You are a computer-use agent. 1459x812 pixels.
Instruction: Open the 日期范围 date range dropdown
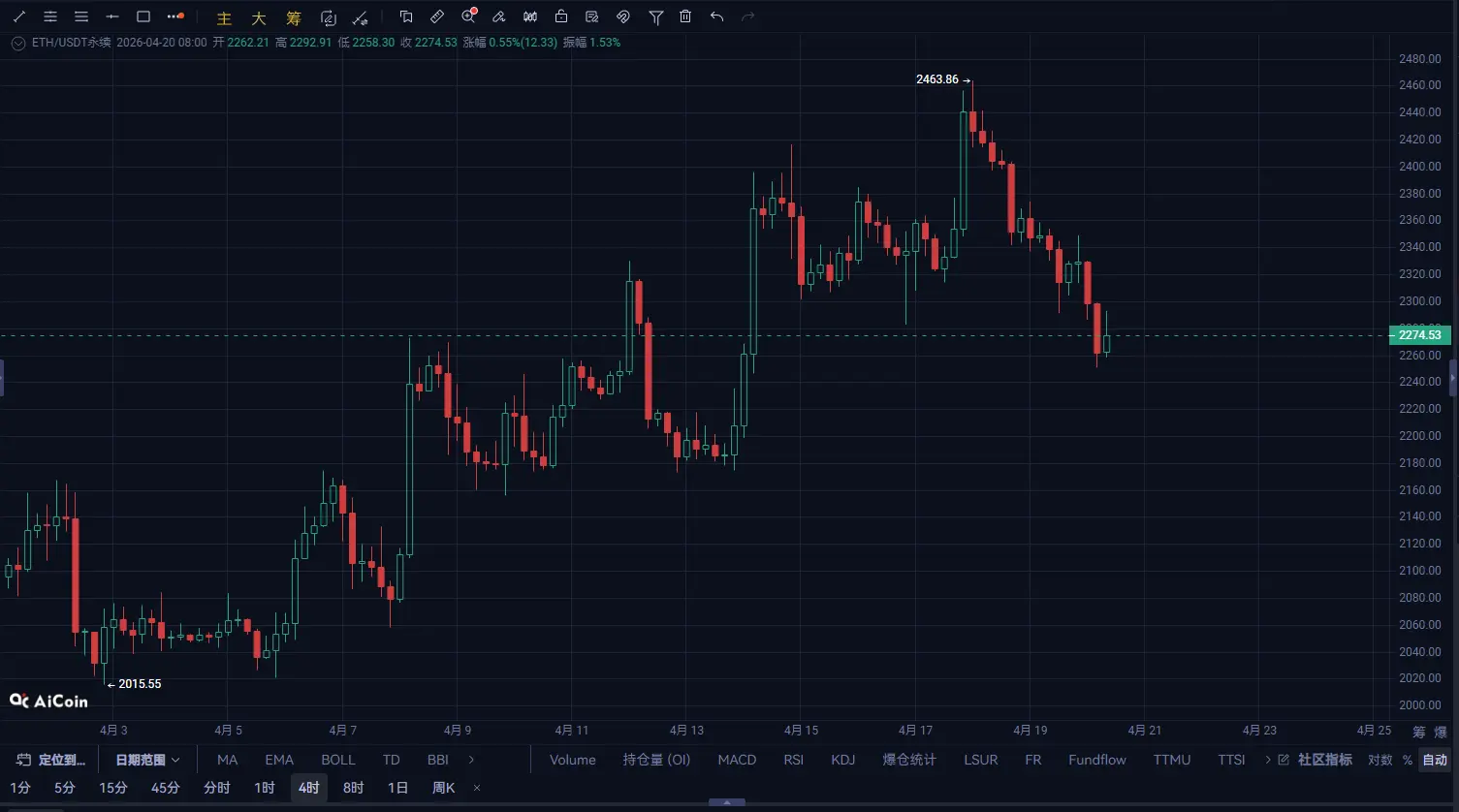(147, 760)
